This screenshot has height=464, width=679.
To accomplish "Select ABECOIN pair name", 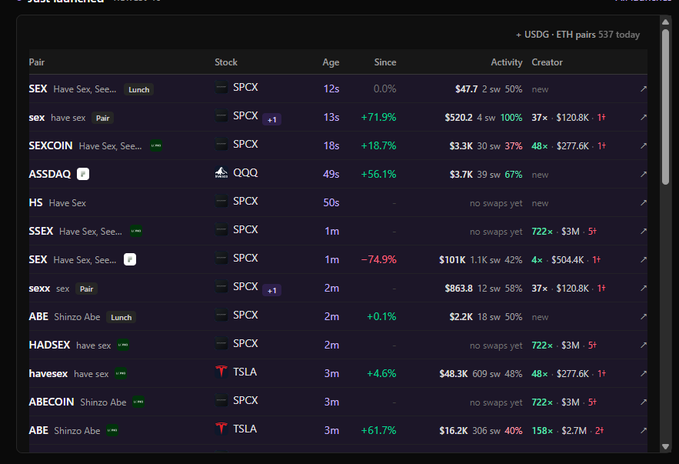I will pyautogui.click(x=52, y=402).
